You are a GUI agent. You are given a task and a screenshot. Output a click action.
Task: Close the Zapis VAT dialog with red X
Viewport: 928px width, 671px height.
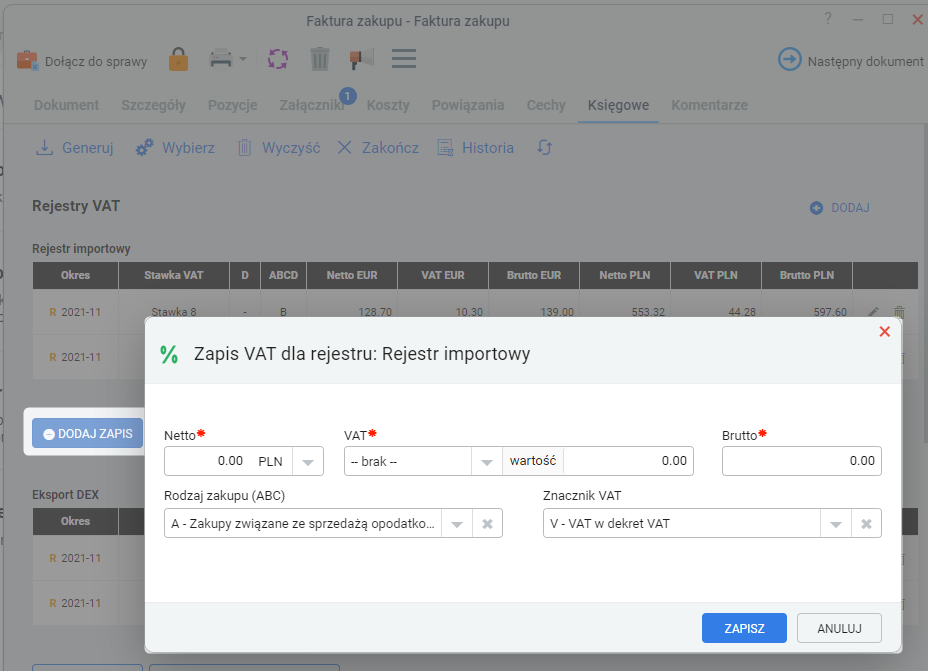885,331
